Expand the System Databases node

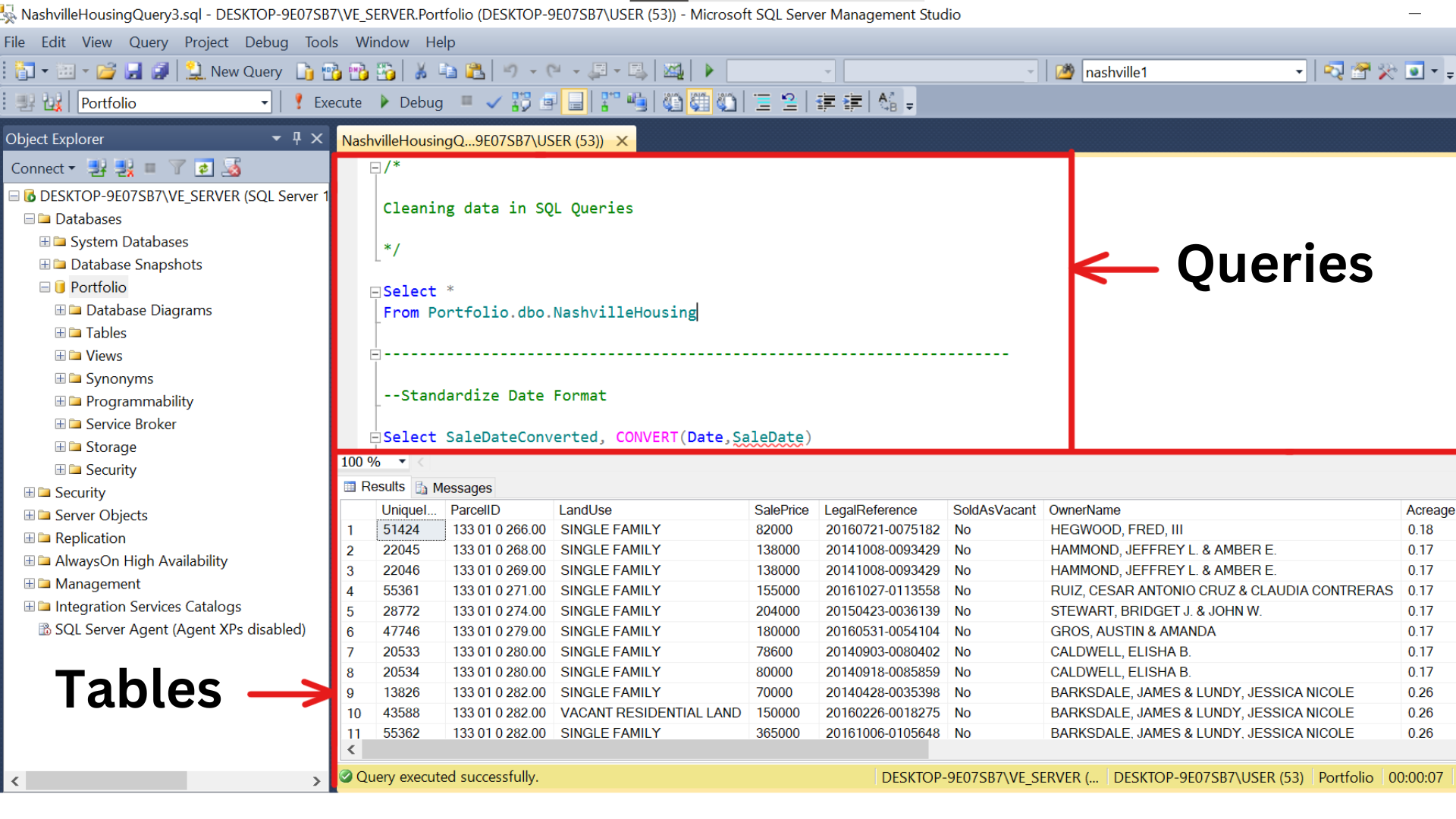45,242
